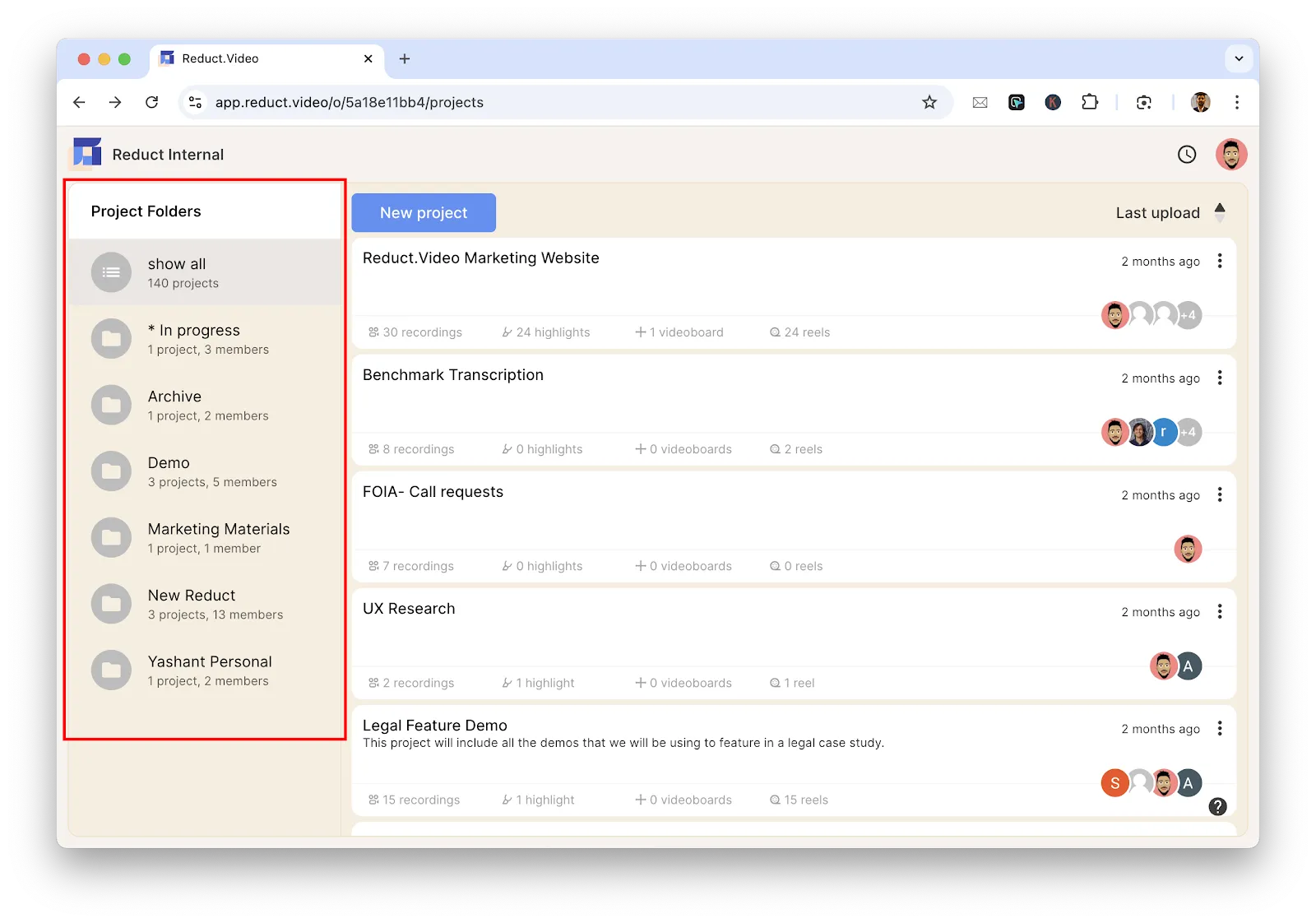Click 24 highlights on Marketing Website project
This screenshot has height=923, width=1316.
coord(546,332)
